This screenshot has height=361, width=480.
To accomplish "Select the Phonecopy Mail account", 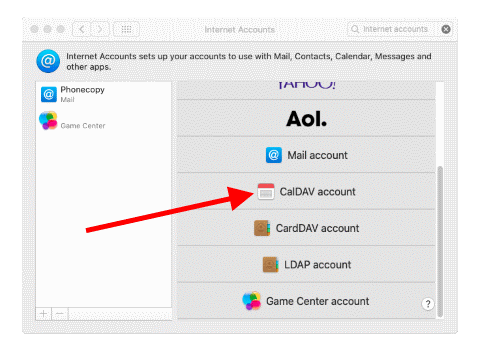I will pos(104,94).
